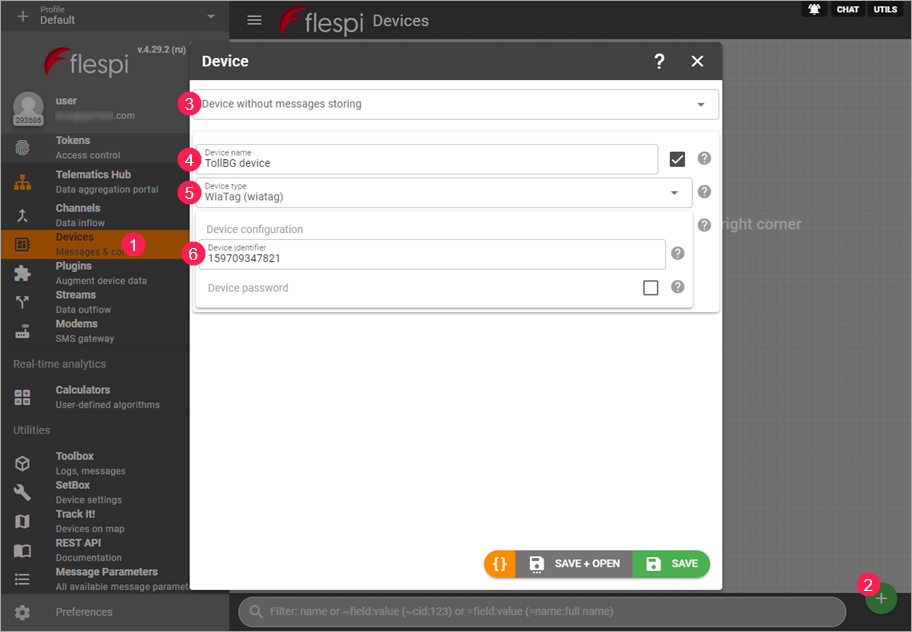Click the orange JSON braces button

point(500,563)
